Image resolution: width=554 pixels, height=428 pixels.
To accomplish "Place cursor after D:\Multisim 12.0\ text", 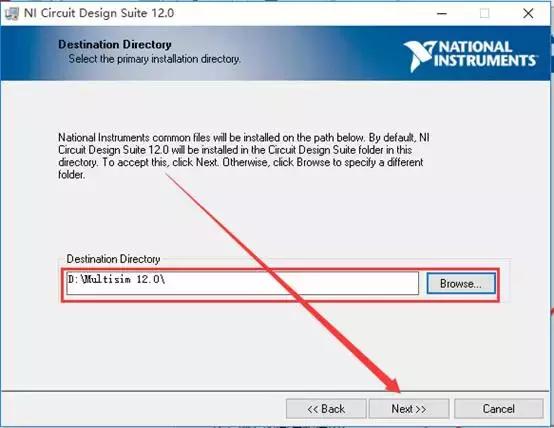I will 166,280.
